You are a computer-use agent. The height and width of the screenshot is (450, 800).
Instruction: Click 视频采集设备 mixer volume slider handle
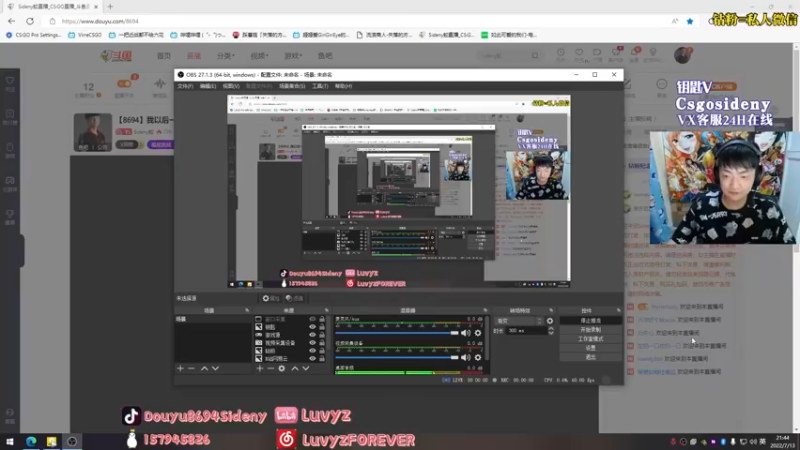click(x=454, y=358)
